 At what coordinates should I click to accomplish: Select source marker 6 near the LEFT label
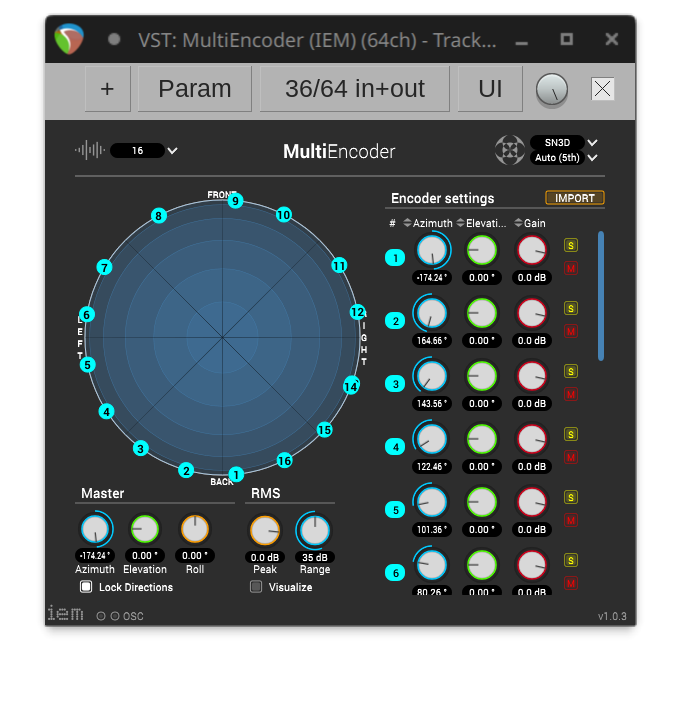point(87,315)
